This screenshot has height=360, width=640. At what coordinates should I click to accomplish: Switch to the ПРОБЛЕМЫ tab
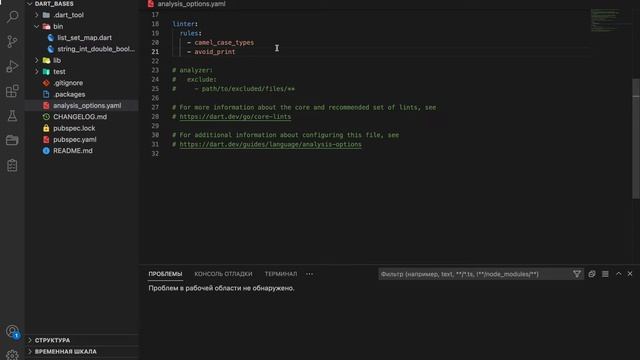(165, 274)
